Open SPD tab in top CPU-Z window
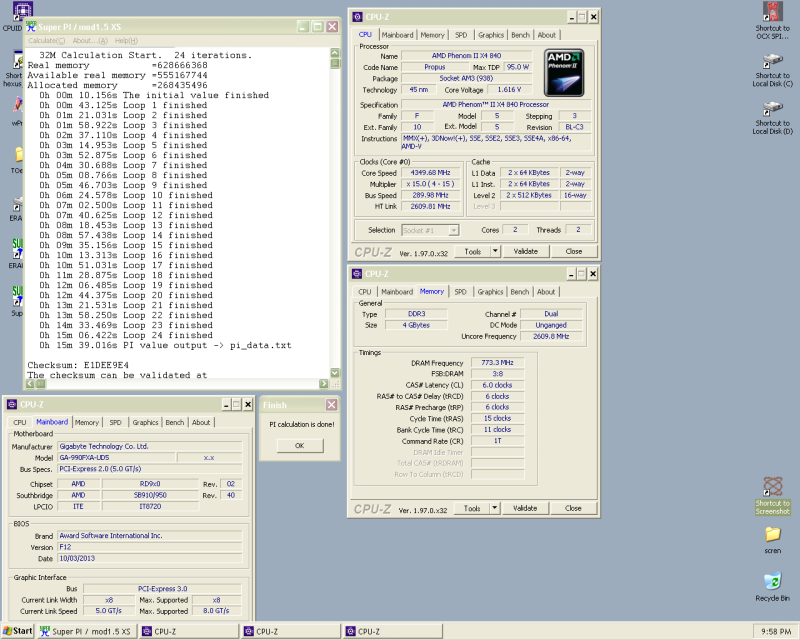 (461, 35)
